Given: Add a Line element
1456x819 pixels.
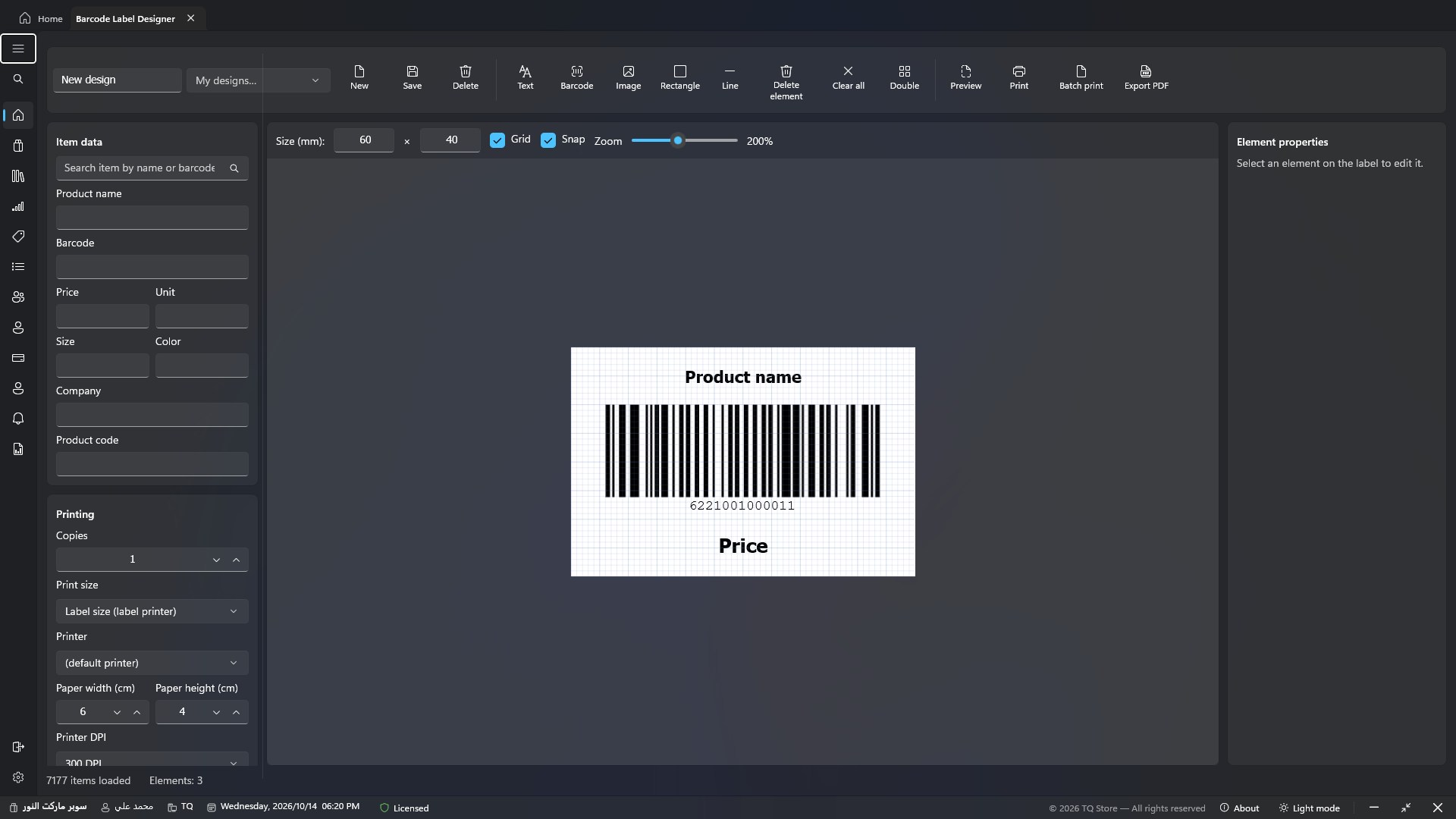Looking at the screenshot, I should [x=730, y=77].
